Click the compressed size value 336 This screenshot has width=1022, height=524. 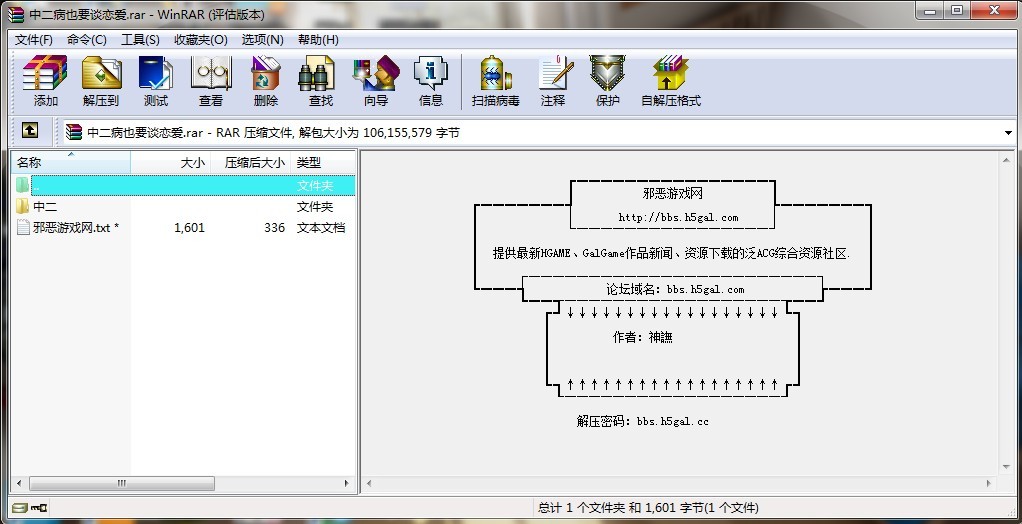point(274,227)
